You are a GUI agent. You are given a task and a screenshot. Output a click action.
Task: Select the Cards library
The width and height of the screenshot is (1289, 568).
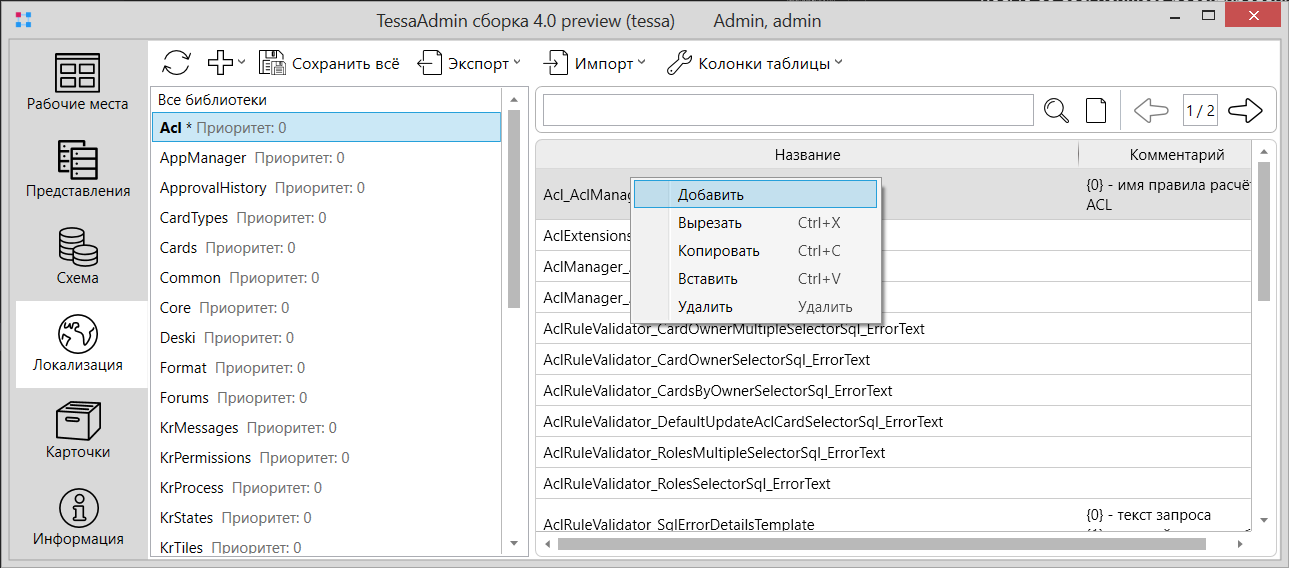(x=326, y=248)
